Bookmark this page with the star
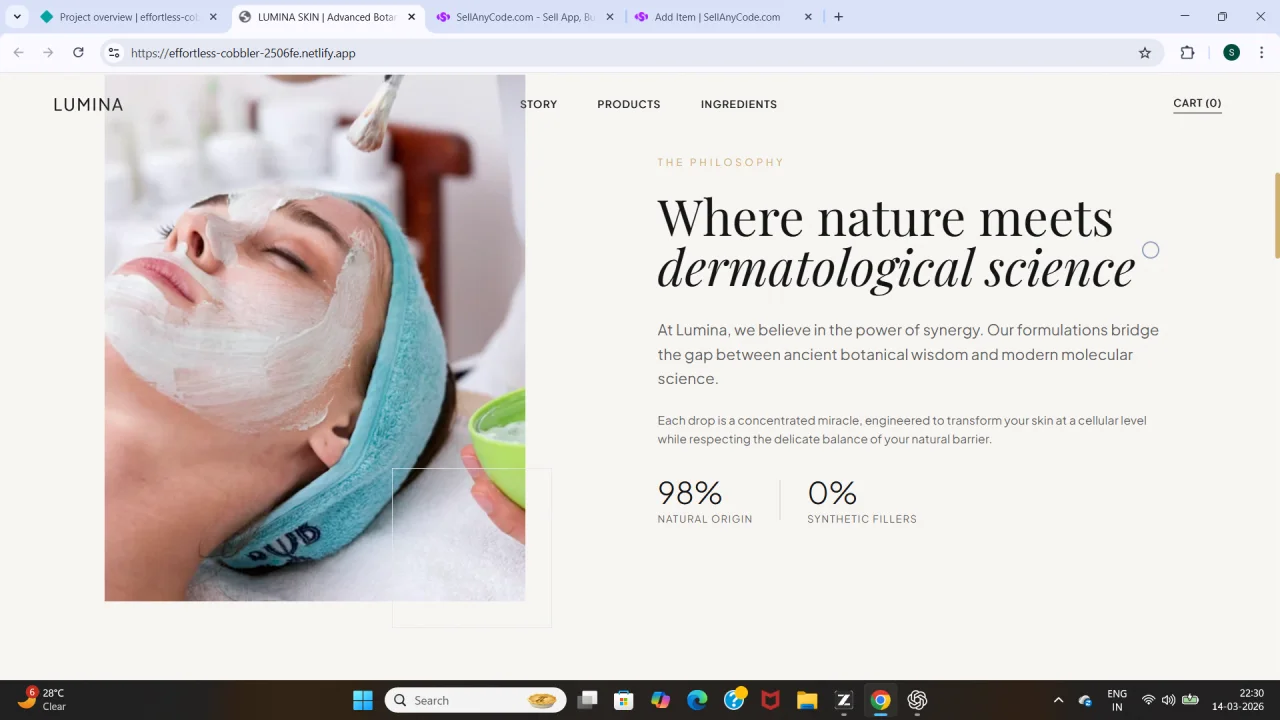Screen dimensions: 1280x720 (1145, 53)
